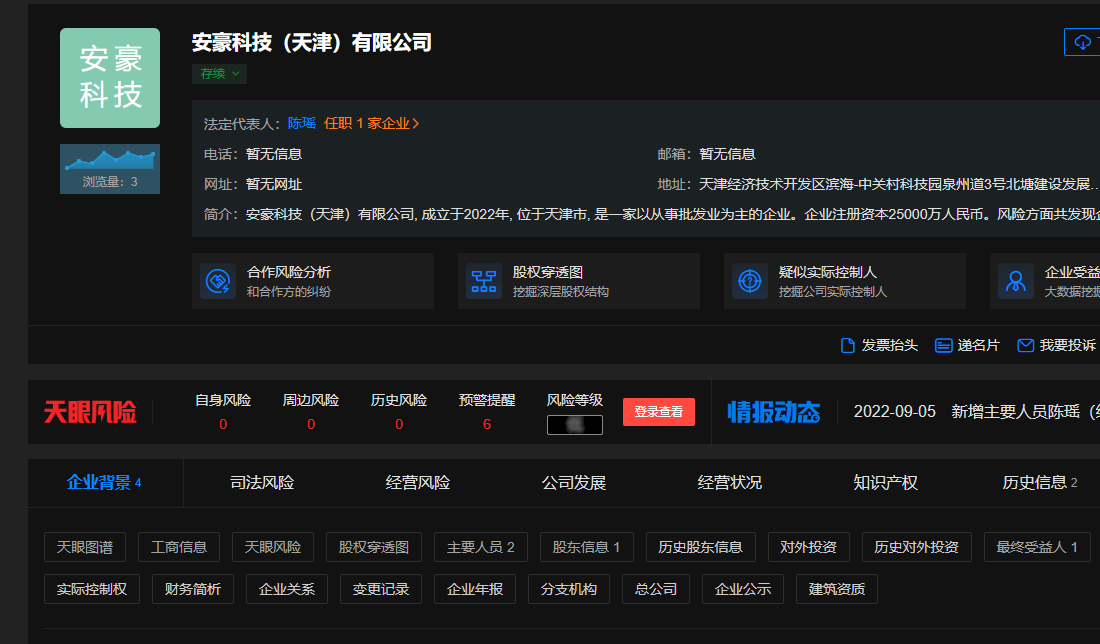Click the cloud download icon at top right
This screenshot has height=644, width=1100.
1082,42
